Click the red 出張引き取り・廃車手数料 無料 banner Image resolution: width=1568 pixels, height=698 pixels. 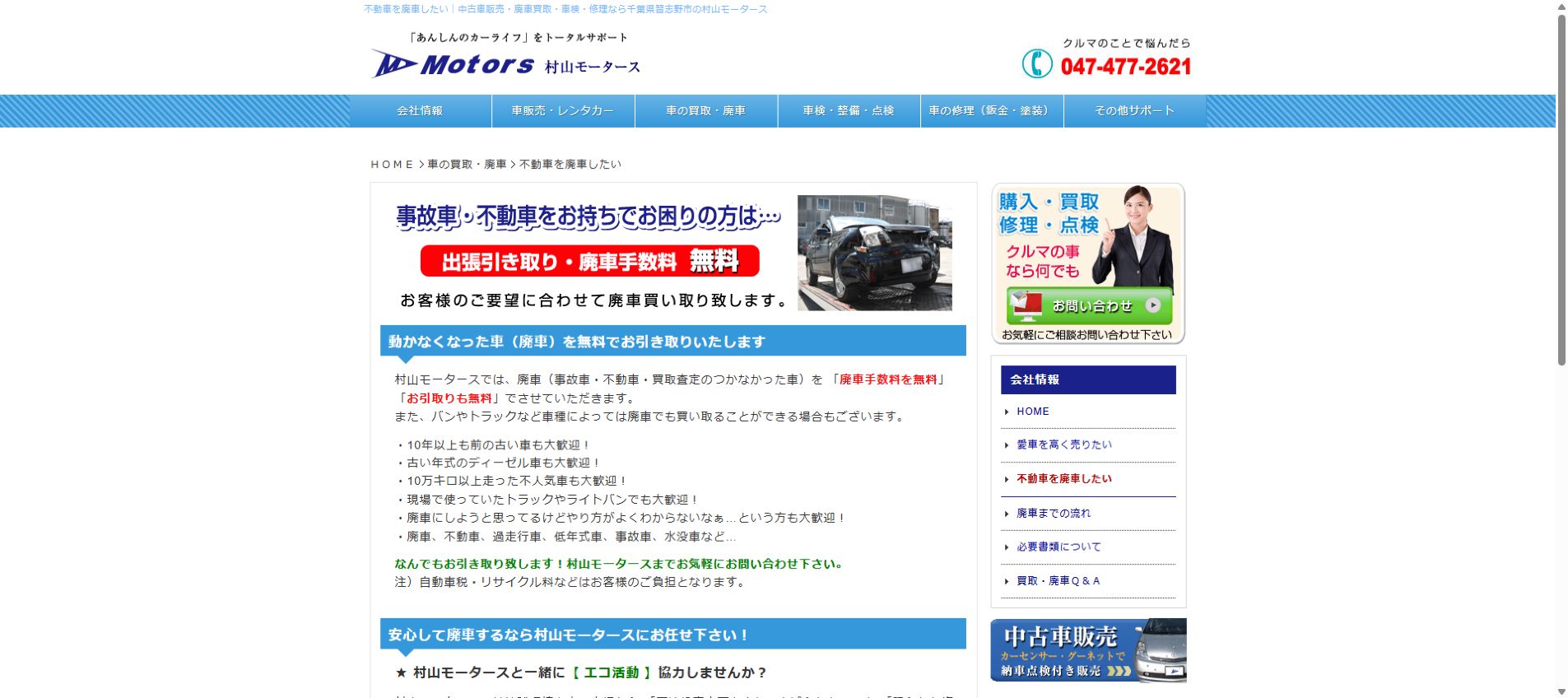coord(589,261)
